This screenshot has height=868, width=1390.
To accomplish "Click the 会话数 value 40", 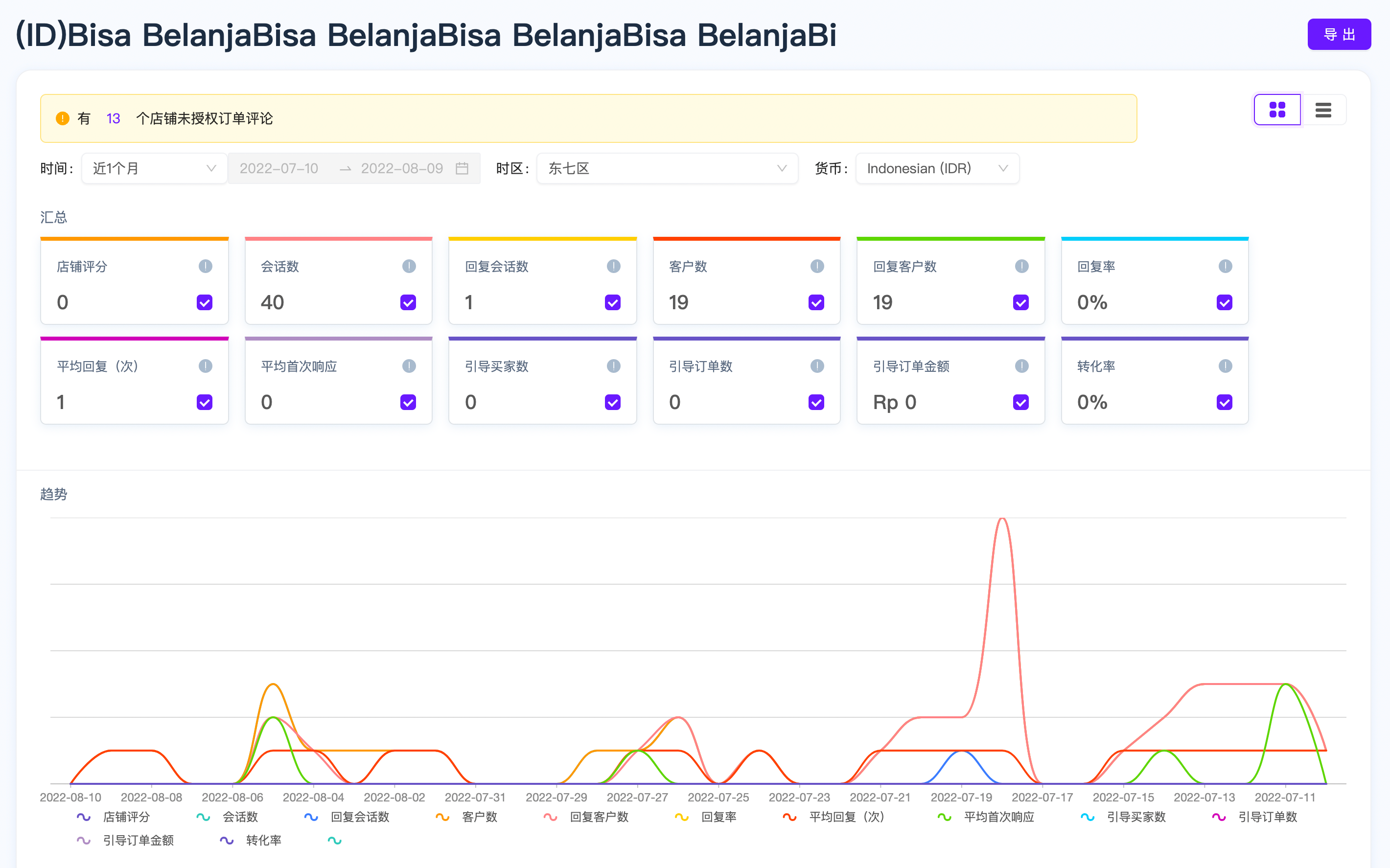I will click(272, 302).
